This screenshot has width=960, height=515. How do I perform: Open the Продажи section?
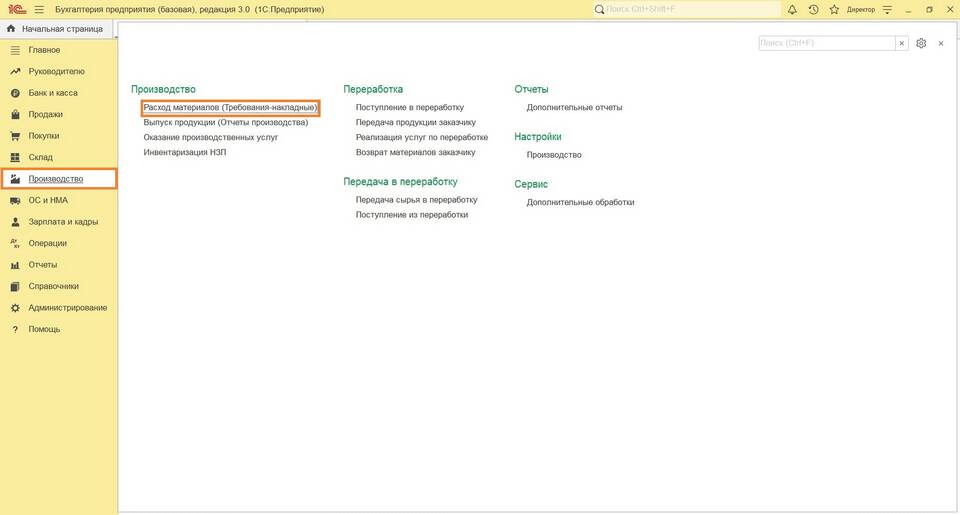coord(45,114)
